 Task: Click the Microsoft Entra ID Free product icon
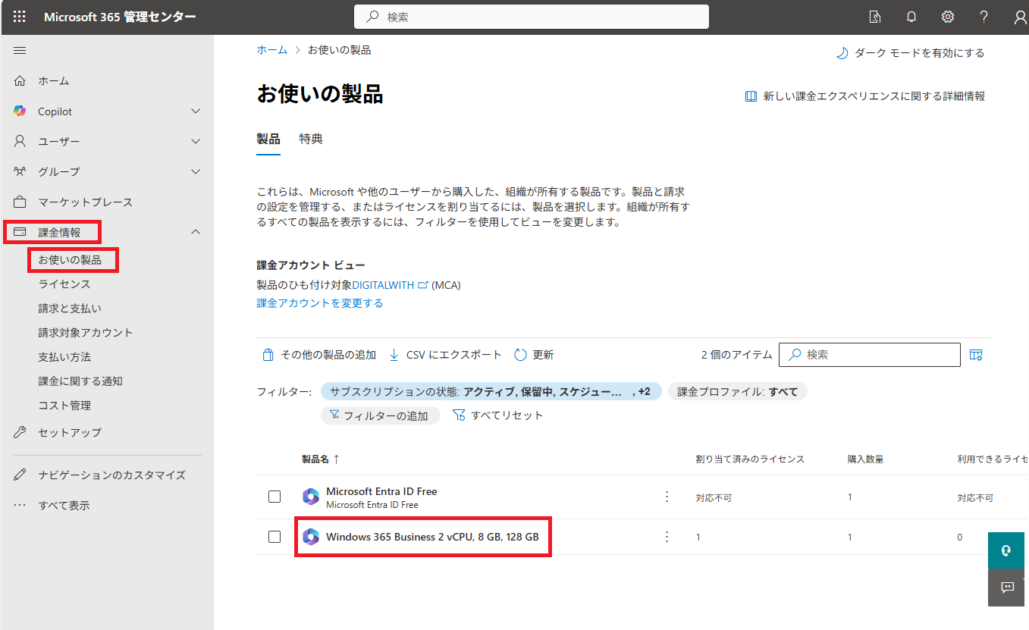[x=310, y=497]
